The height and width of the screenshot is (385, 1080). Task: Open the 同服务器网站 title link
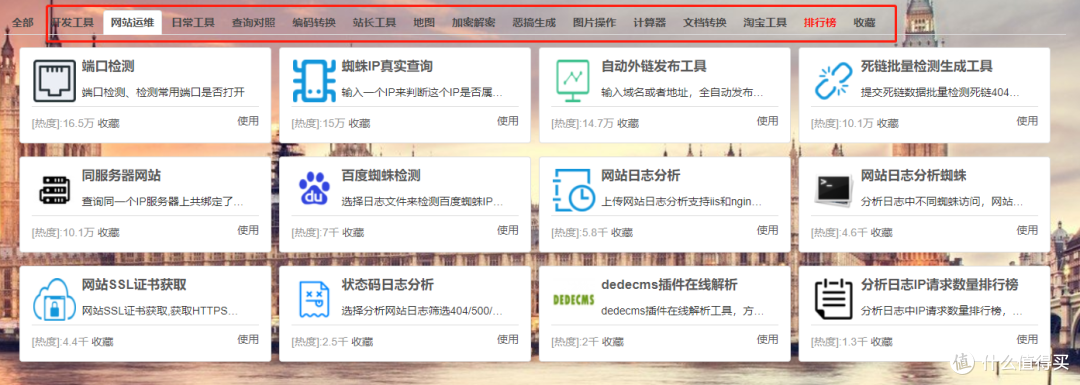pyautogui.click(x=121, y=176)
